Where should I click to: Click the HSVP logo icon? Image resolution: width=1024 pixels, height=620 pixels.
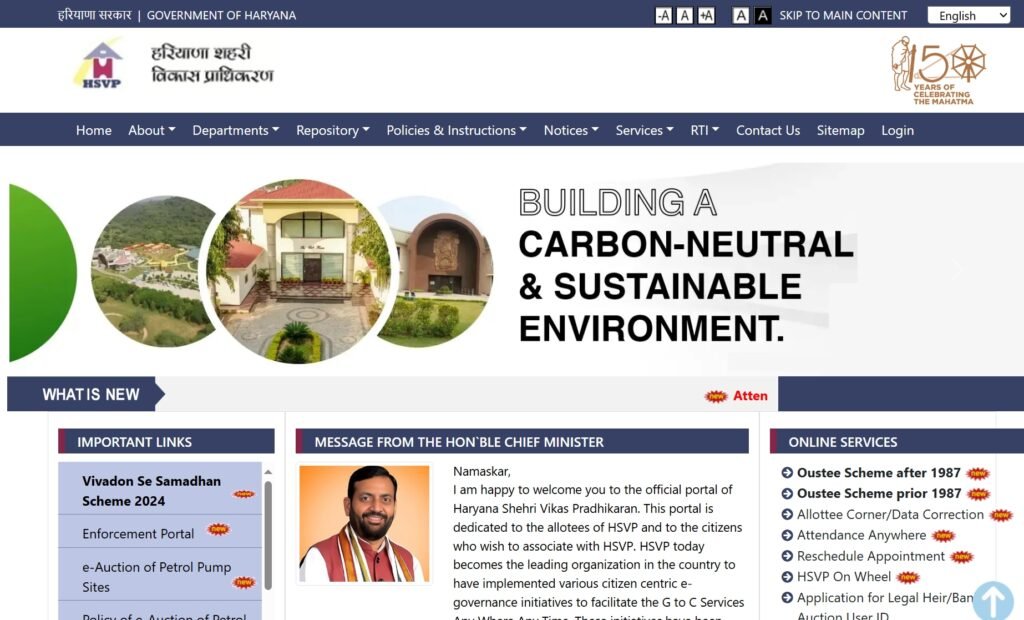click(x=101, y=65)
